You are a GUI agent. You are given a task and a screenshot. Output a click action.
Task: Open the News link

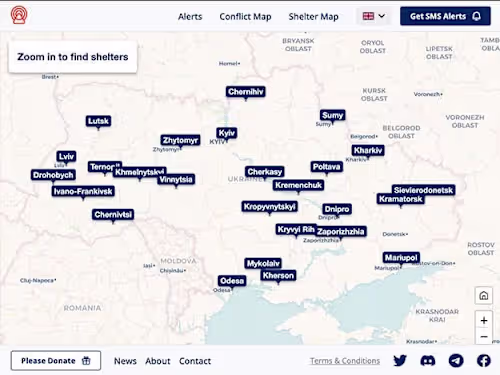pyautogui.click(x=125, y=361)
